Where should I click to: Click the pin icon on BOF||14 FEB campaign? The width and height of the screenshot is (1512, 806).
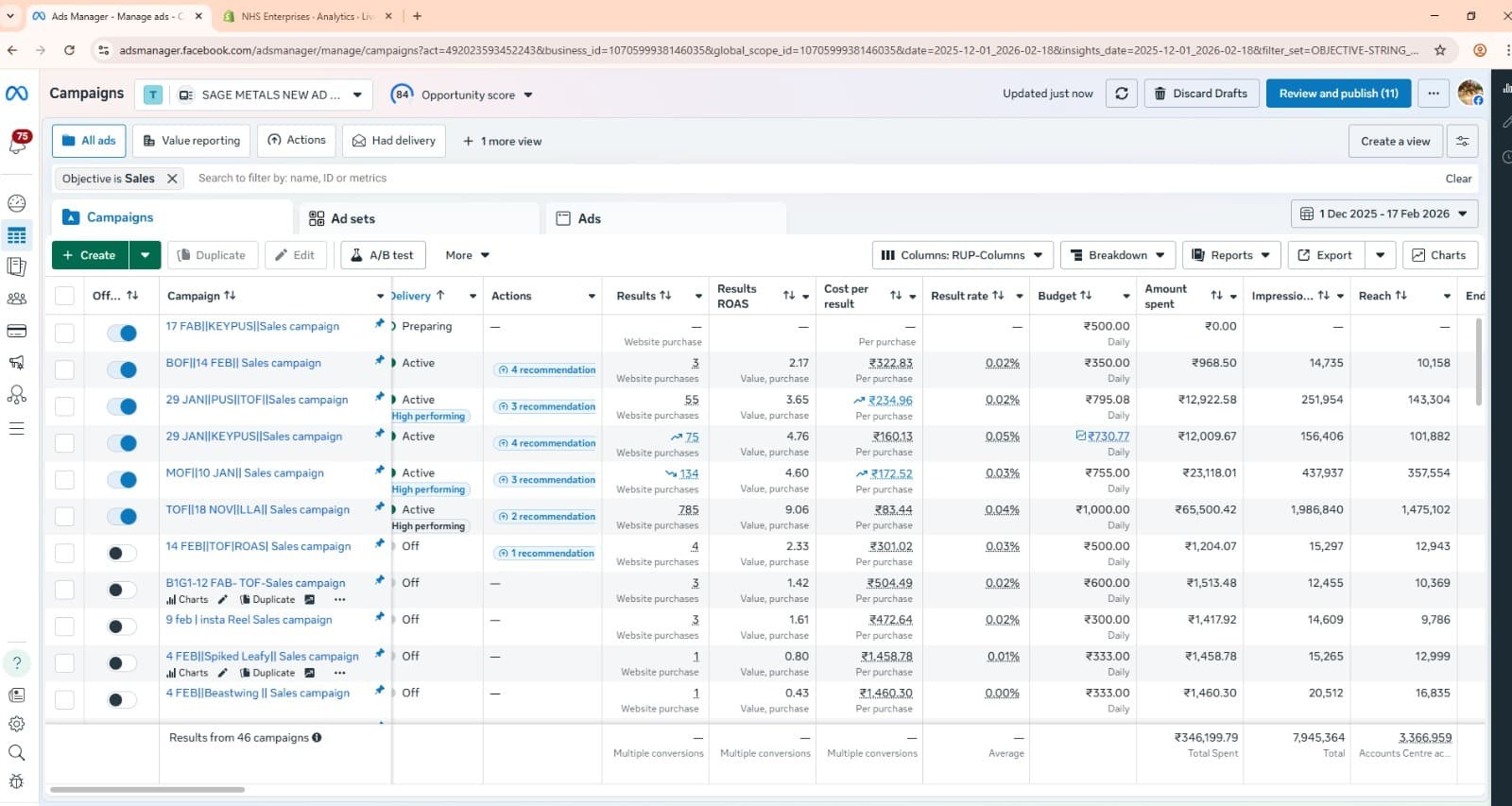point(380,360)
